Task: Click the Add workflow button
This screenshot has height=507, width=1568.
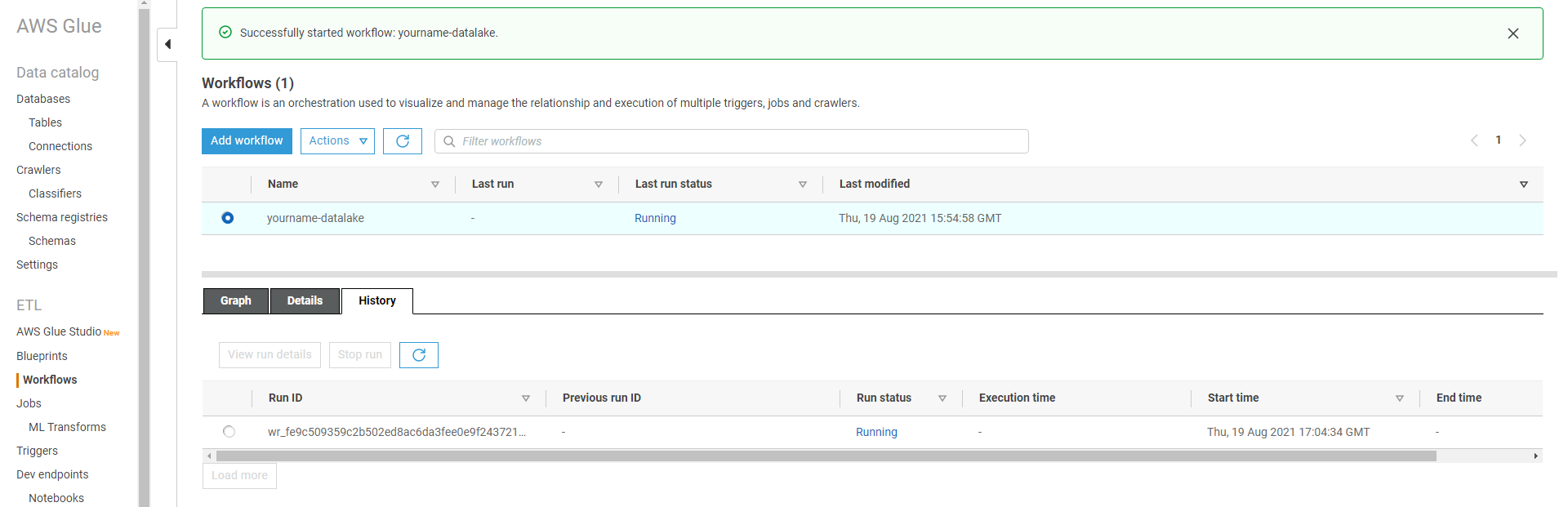Action: tap(247, 141)
